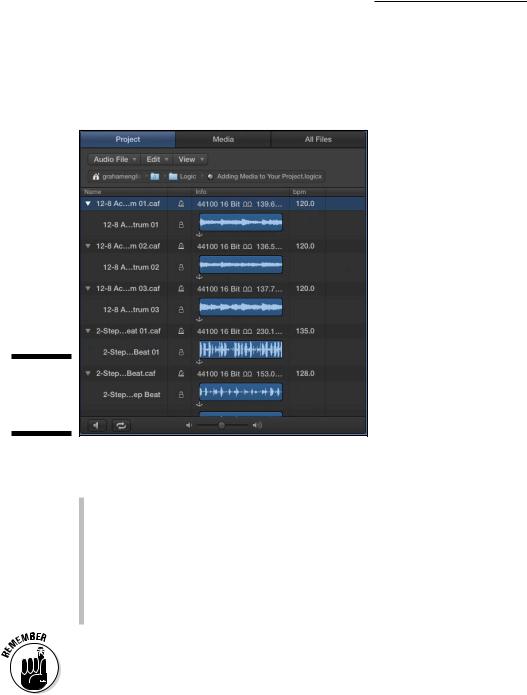Click the anchor marker under 12-8 A...trum 01 waveform
Screen dimensions: 527x695
pyautogui.click(x=199, y=234)
